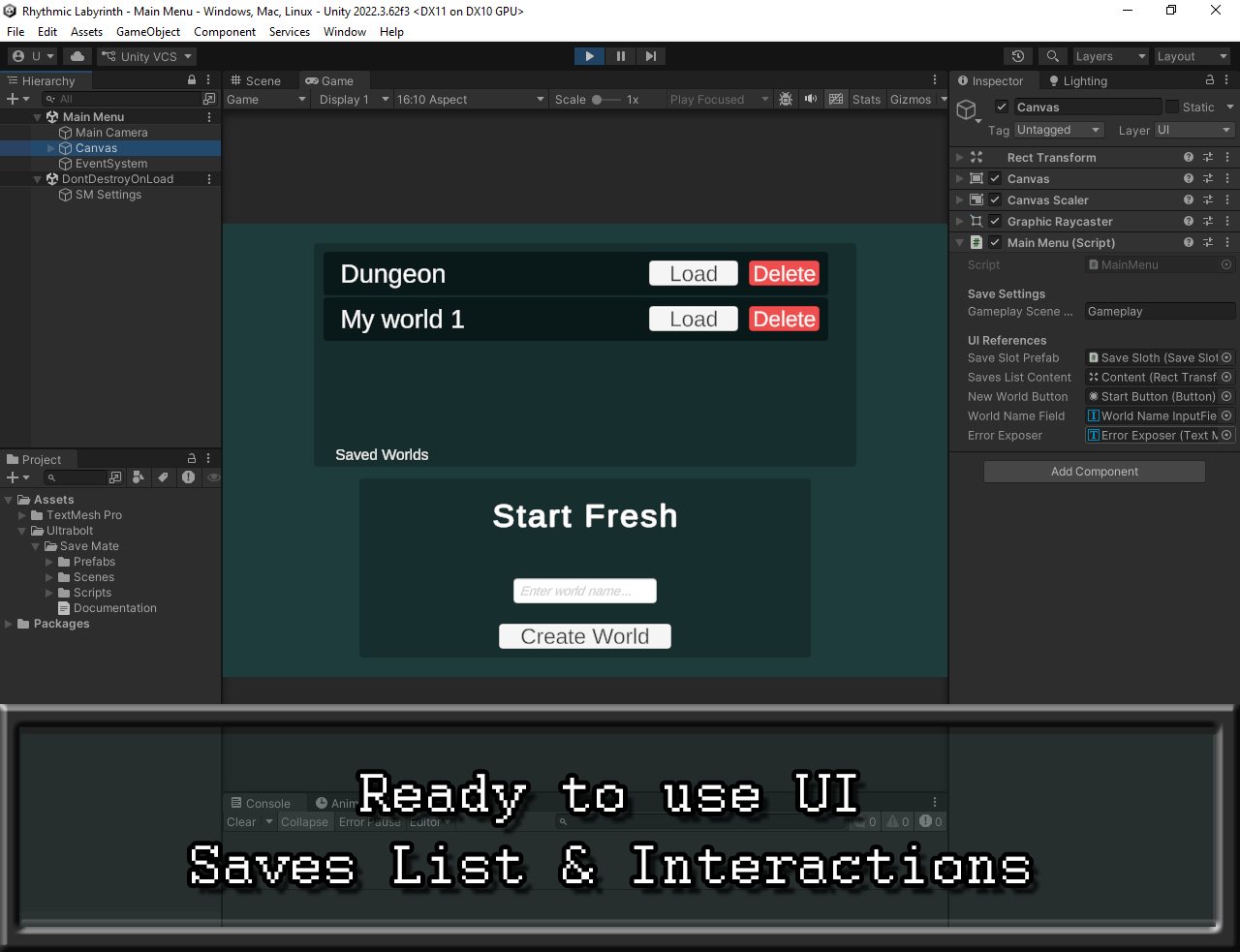The width and height of the screenshot is (1240, 952).
Task: Collapse the Main Menu scene in Hierarchy
Action: (38, 117)
